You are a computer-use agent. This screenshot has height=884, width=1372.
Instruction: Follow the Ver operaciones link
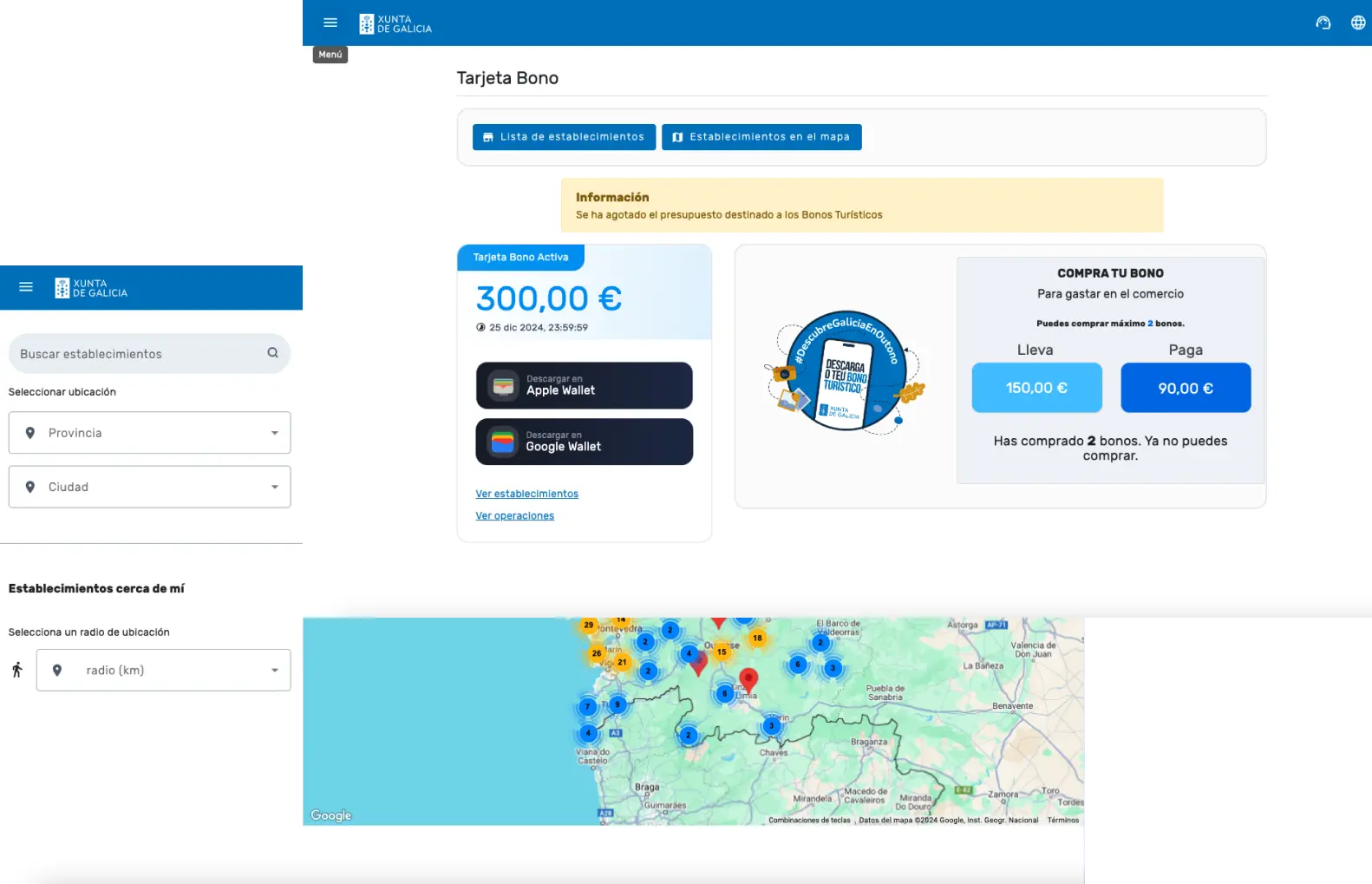click(x=514, y=515)
